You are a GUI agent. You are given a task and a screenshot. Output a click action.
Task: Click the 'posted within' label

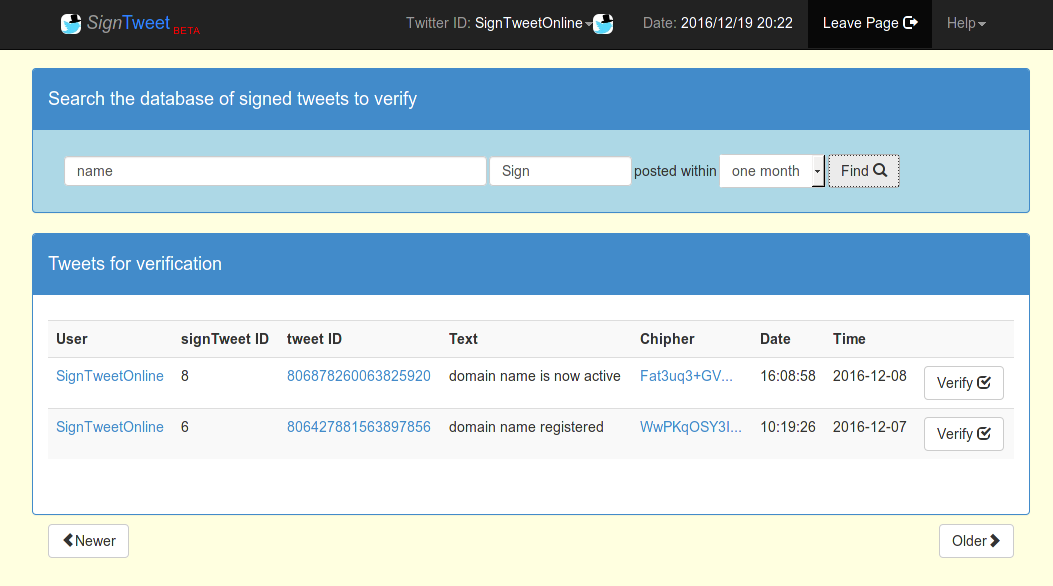(675, 171)
